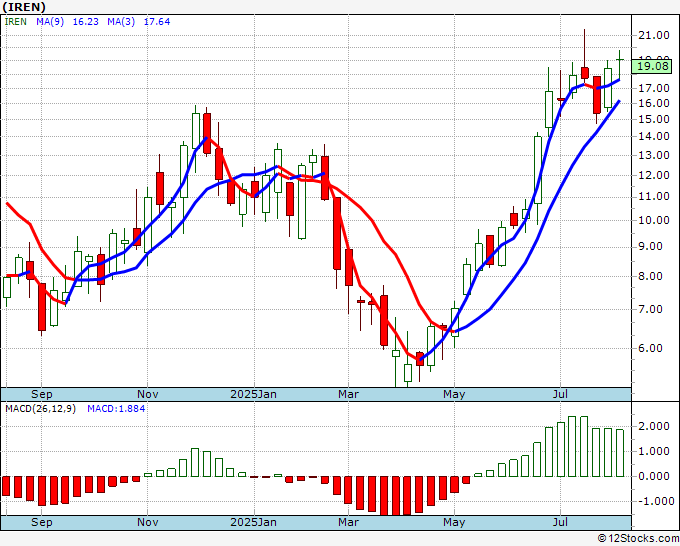This screenshot has width=680, height=546.
Task: Select Mar on the MACD panel time axis
Action: click(349, 522)
